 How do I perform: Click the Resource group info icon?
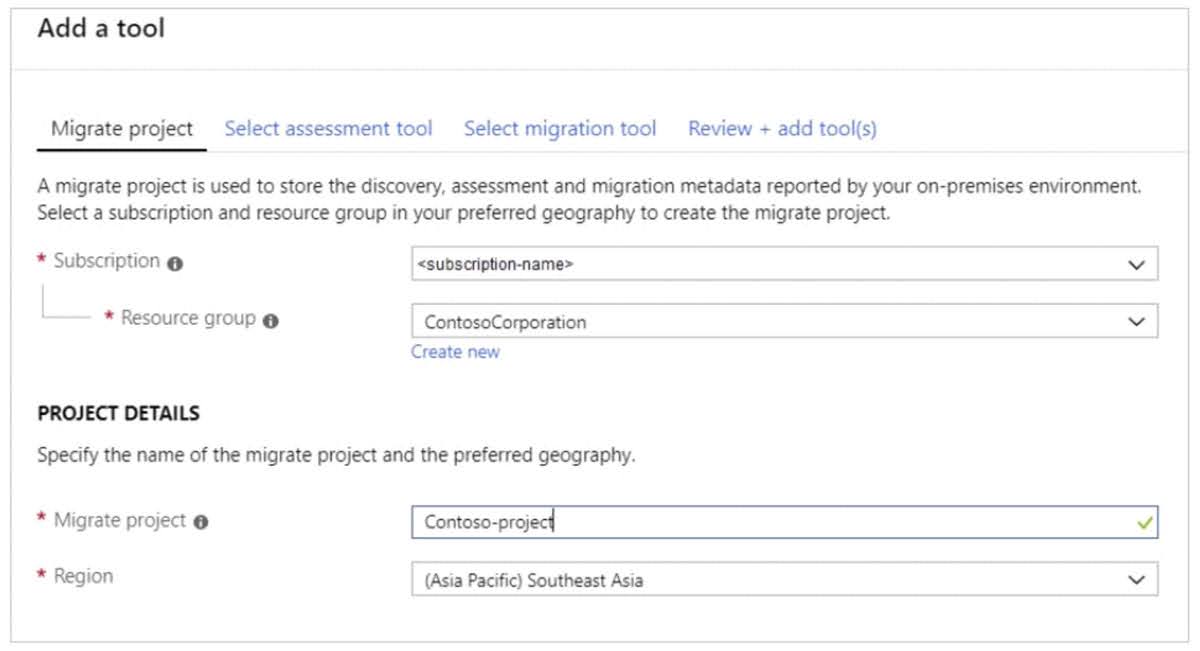(271, 321)
